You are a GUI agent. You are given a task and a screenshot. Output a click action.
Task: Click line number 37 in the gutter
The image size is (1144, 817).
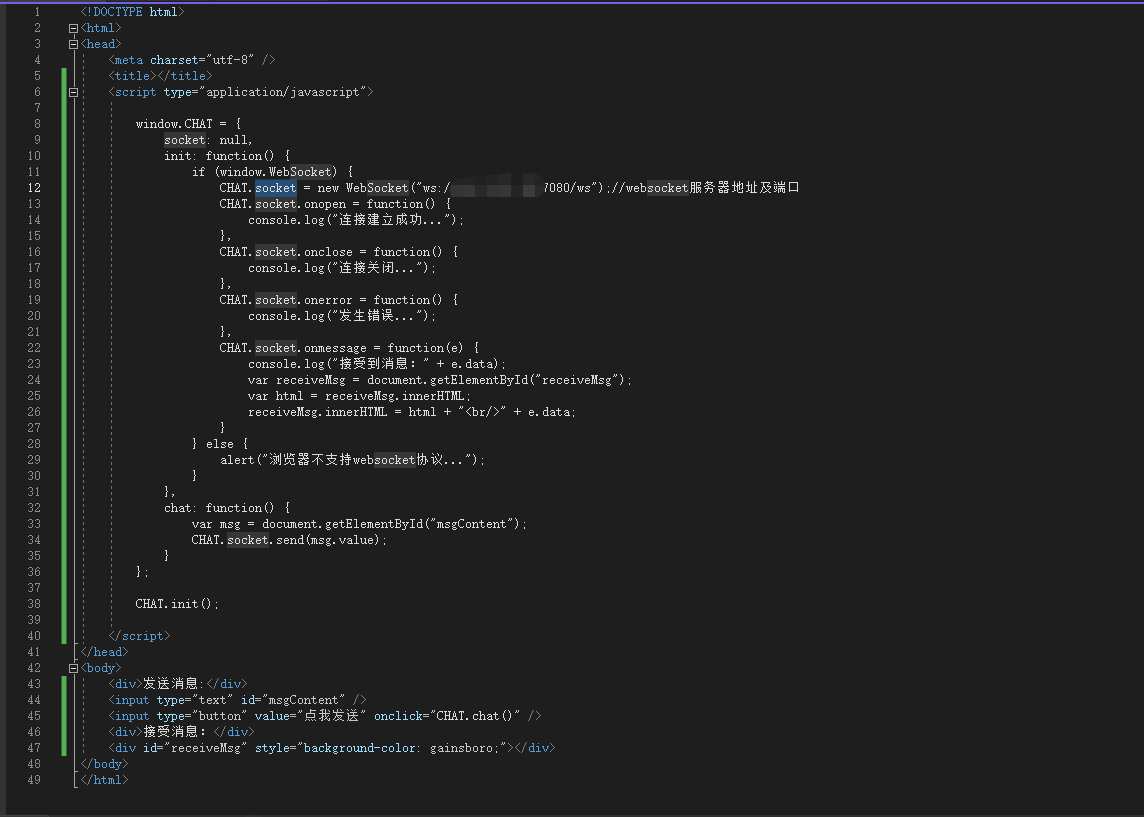34,588
